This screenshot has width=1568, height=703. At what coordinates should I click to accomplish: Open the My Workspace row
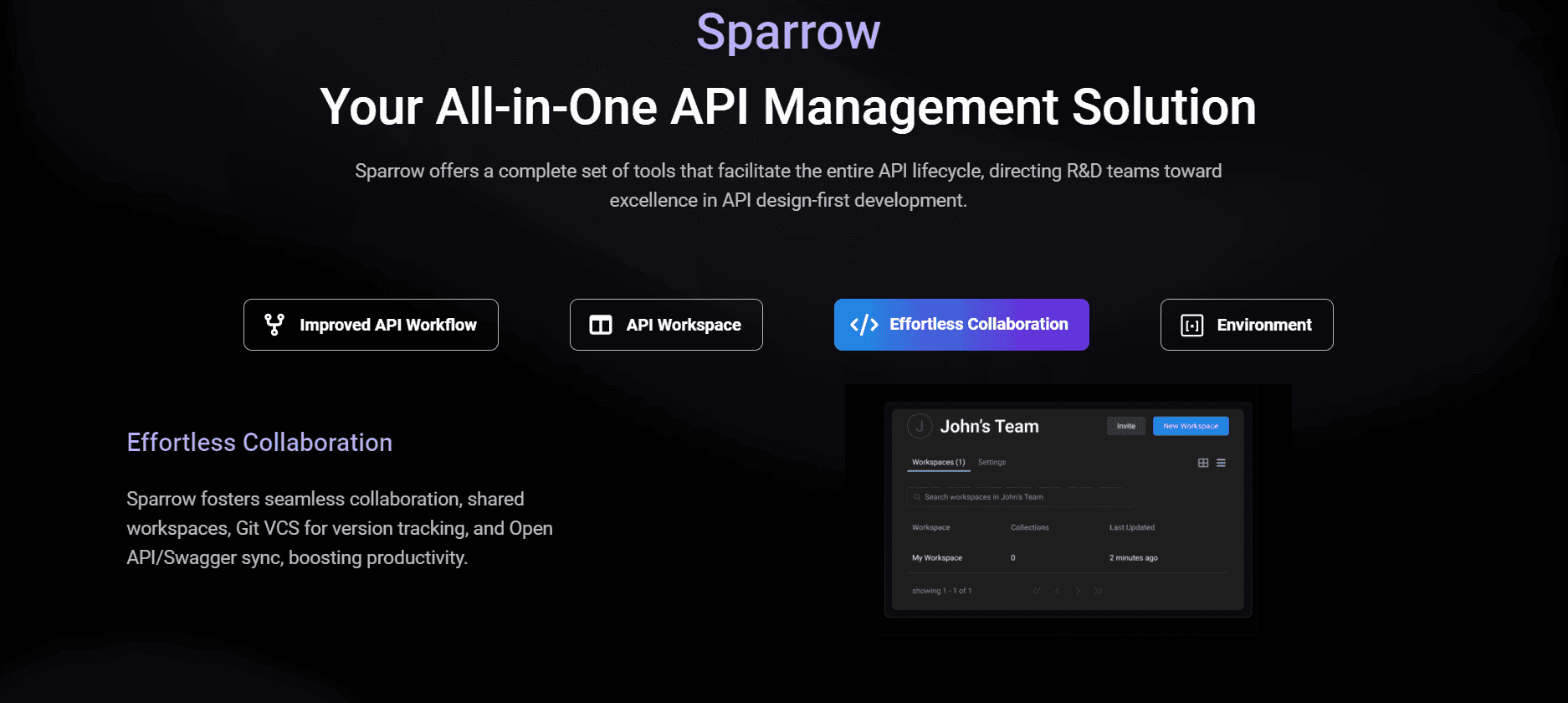pos(937,557)
